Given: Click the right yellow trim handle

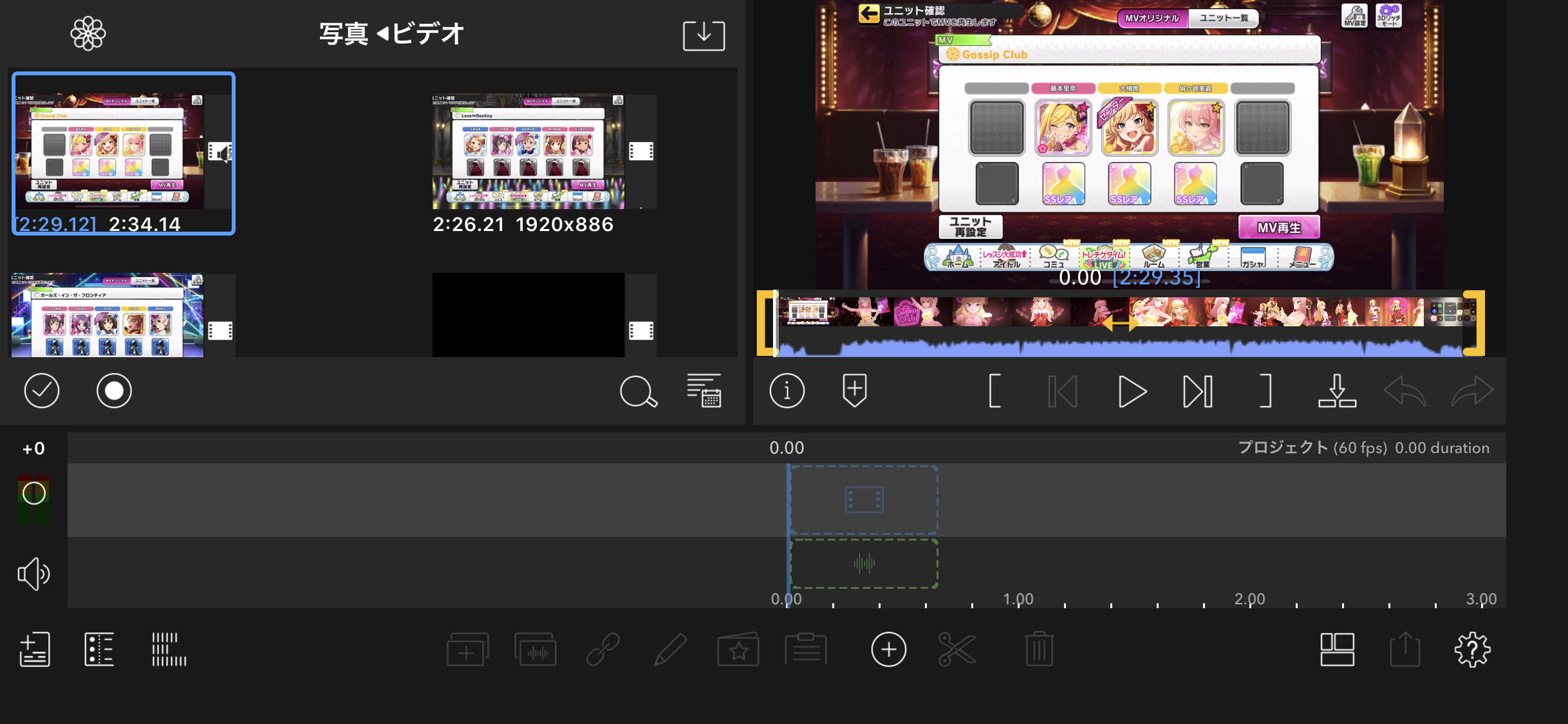Looking at the screenshot, I should [x=1475, y=323].
